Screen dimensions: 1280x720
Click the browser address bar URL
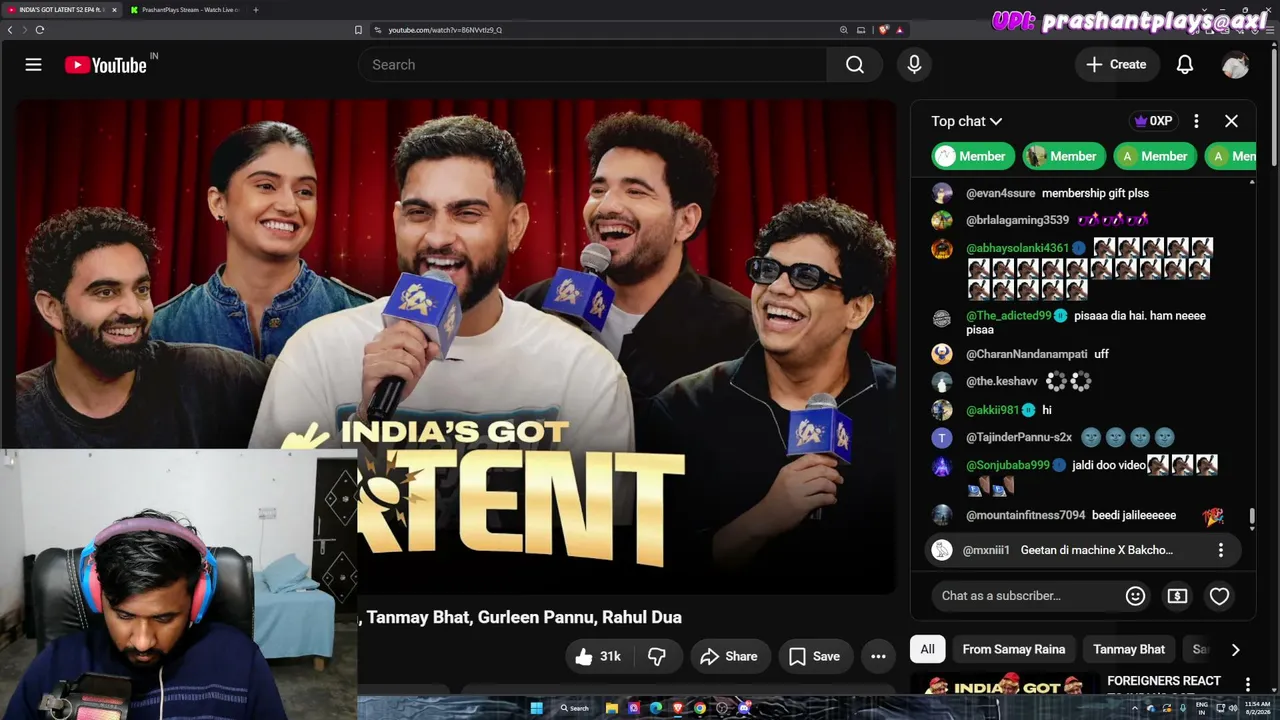click(x=445, y=30)
